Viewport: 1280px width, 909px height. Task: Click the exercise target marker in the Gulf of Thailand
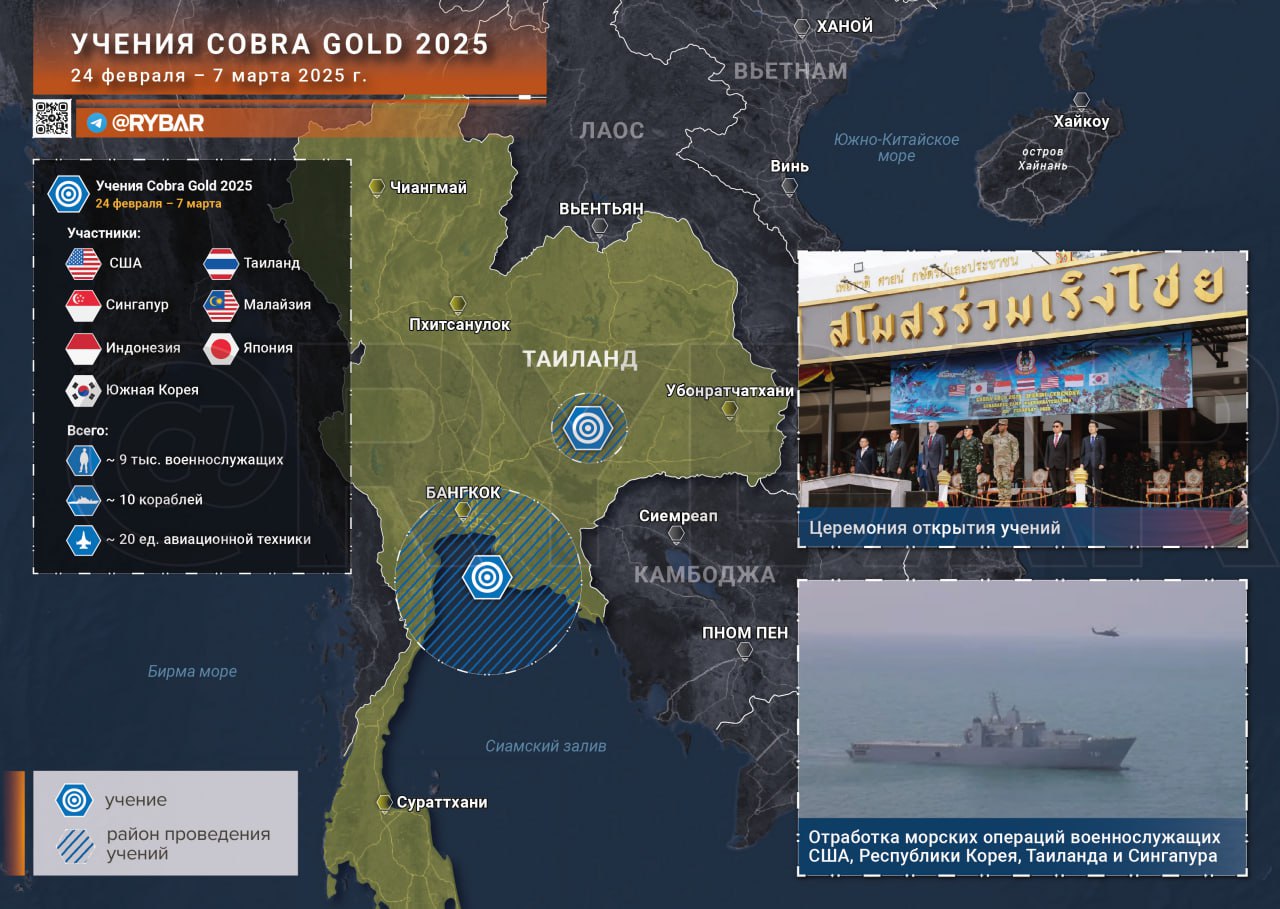point(488,577)
